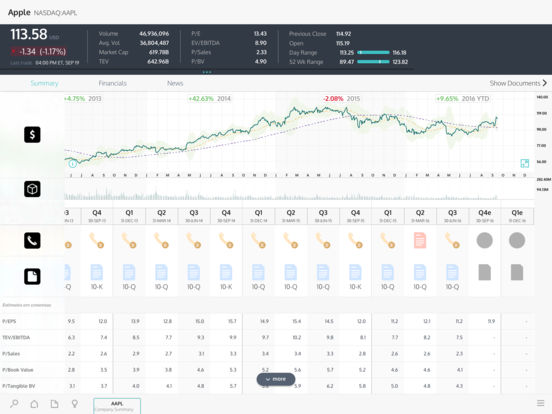This screenshot has width=552, height=414.
Task: Expand Show Documents panel
Action: tap(518, 83)
